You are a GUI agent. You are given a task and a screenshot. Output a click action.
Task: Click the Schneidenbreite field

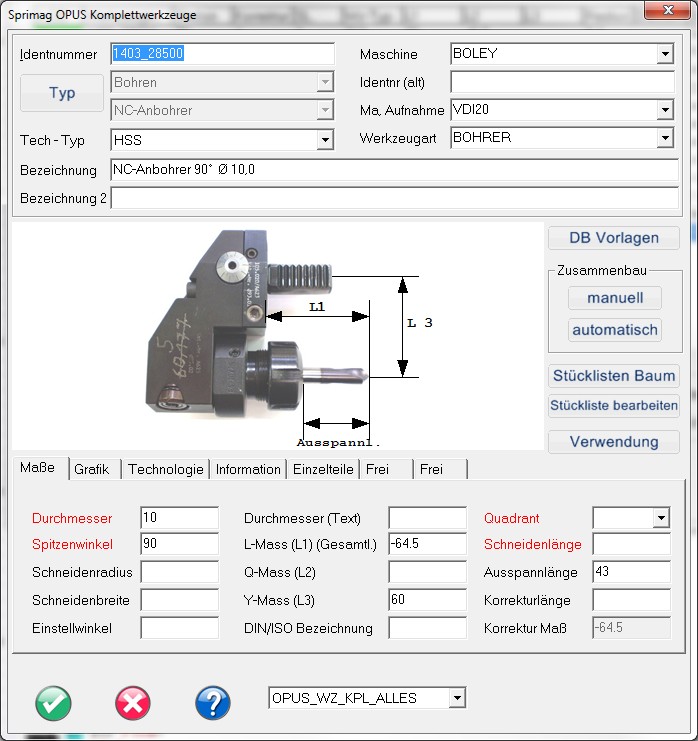point(180,600)
